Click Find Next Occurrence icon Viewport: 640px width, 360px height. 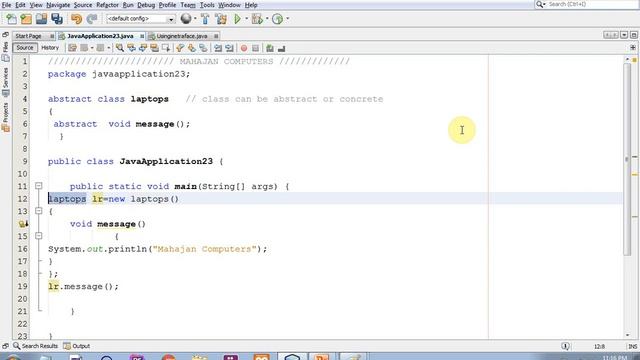pos(142,48)
